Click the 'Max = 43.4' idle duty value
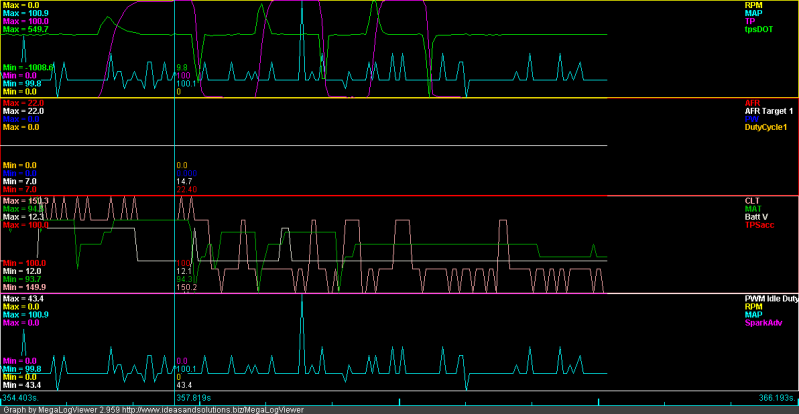Image resolution: width=799 pixels, height=414 pixels. coord(22,299)
